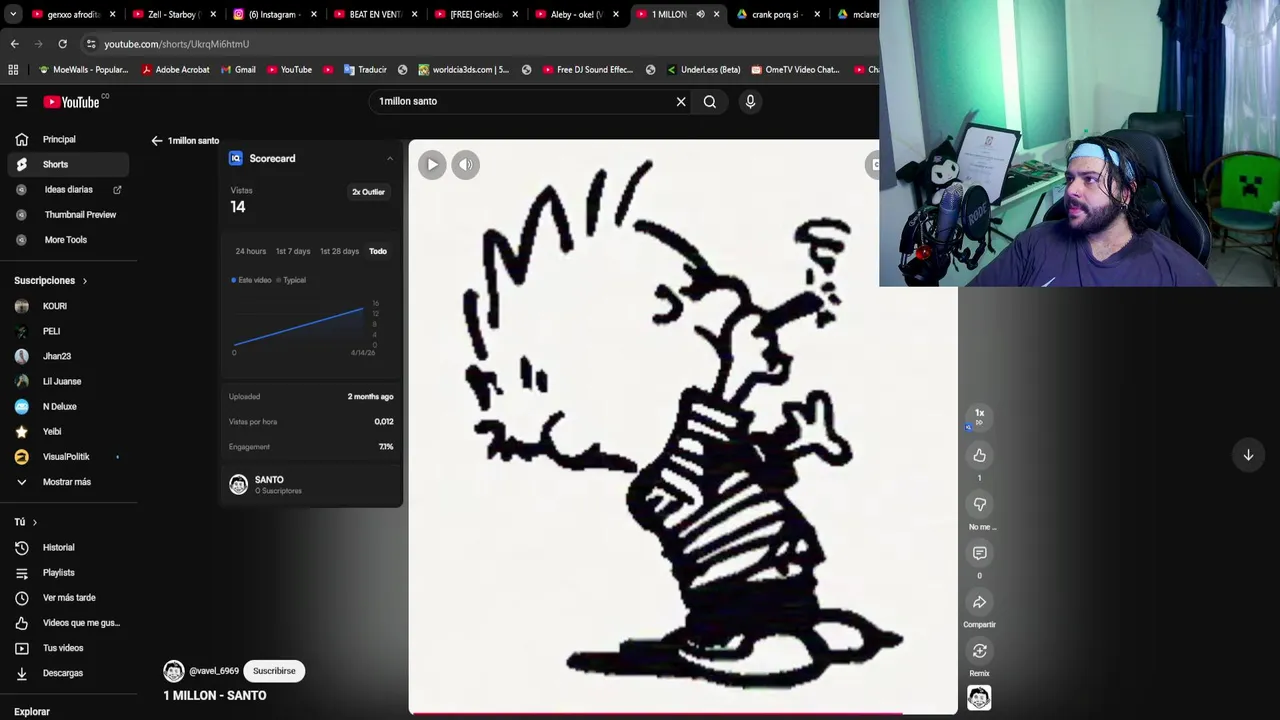Viewport: 1280px width, 720px height.
Task: Switch to the BEAT EN VENTA browser tab
Action: 375,14
